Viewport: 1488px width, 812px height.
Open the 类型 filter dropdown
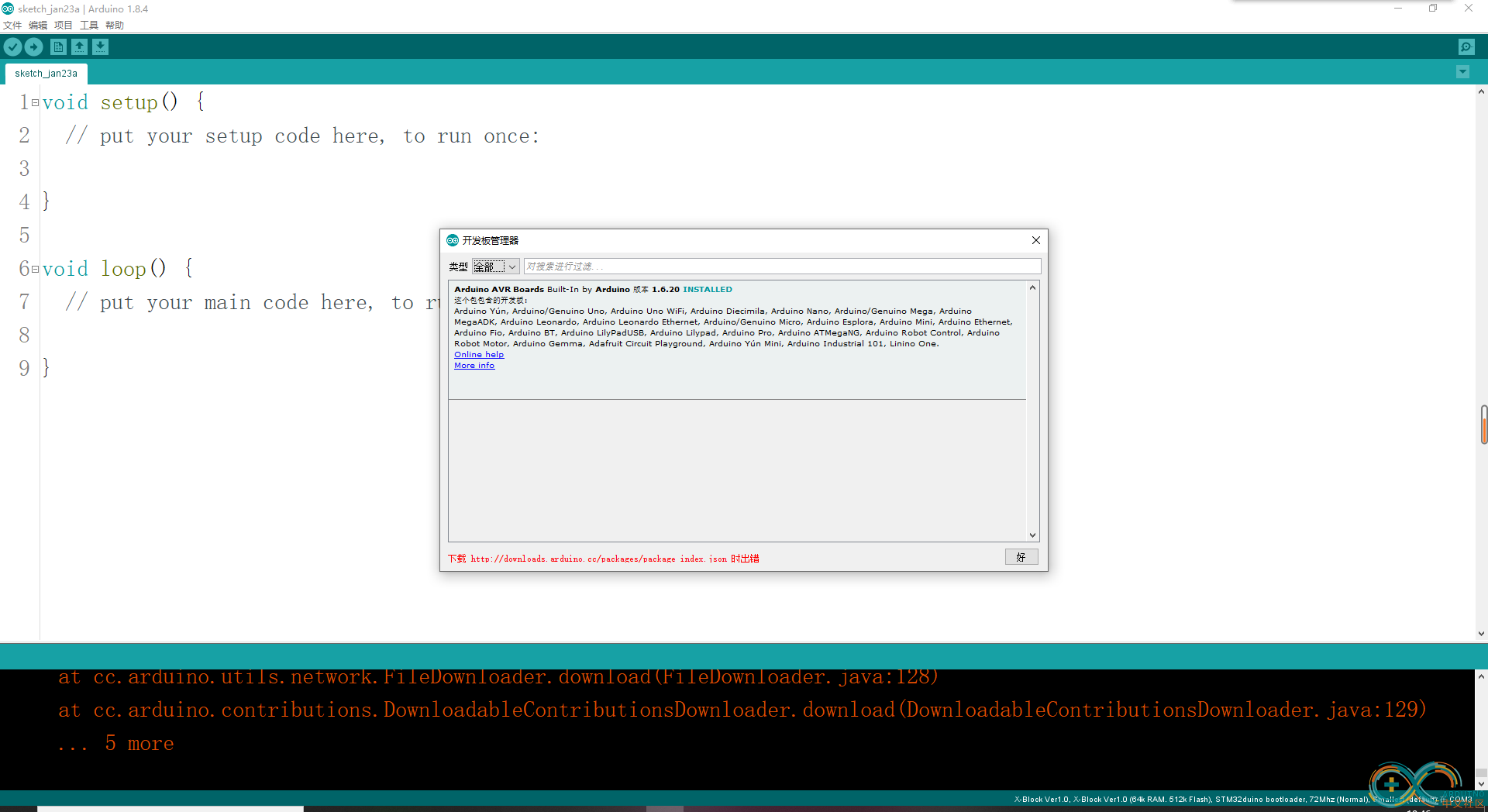point(495,267)
